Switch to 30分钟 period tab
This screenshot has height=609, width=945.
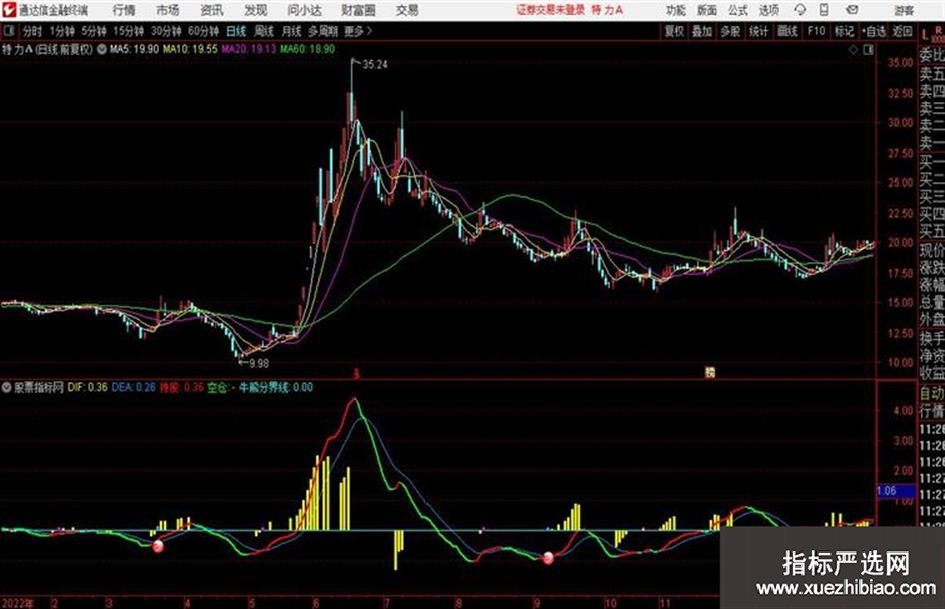click(166, 31)
